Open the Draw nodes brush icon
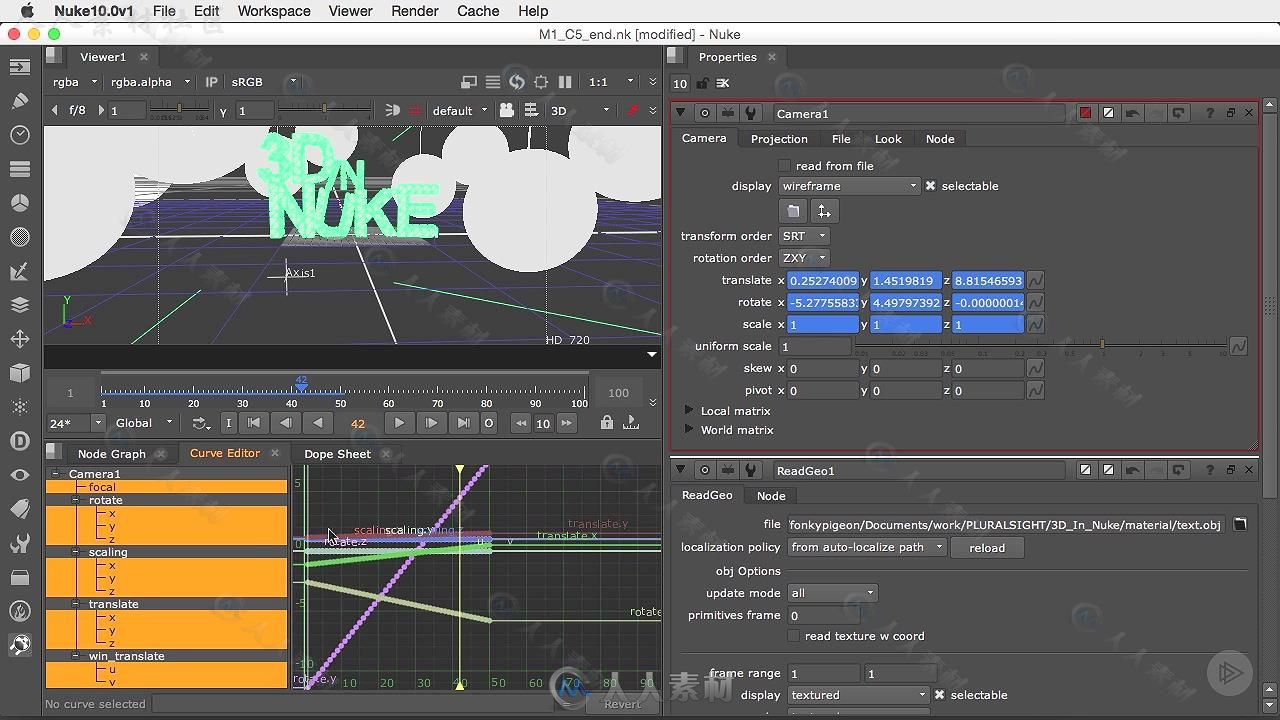The width and height of the screenshot is (1280, 720). coord(19,101)
